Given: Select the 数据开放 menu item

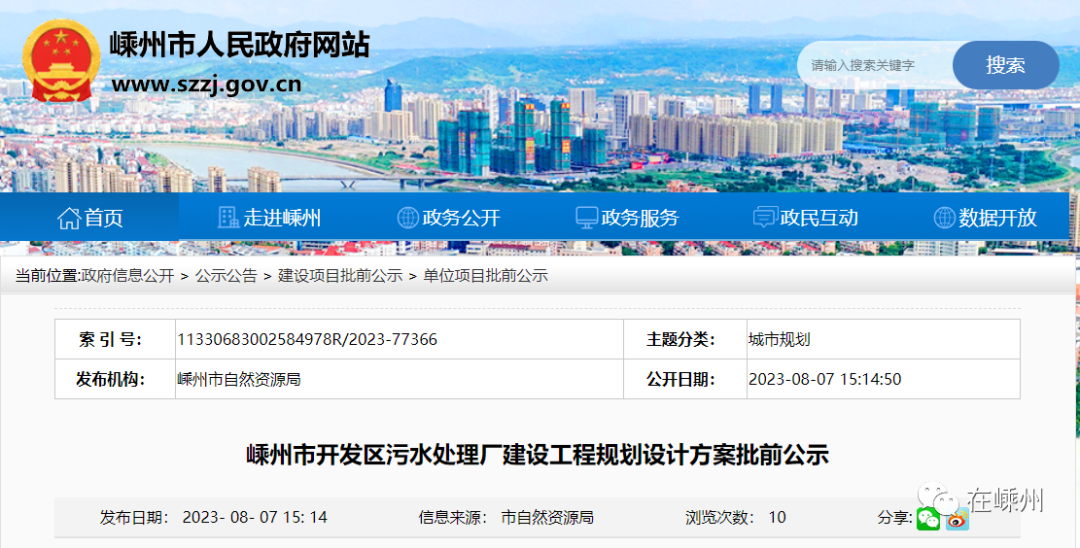Looking at the screenshot, I should click(985, 218).
